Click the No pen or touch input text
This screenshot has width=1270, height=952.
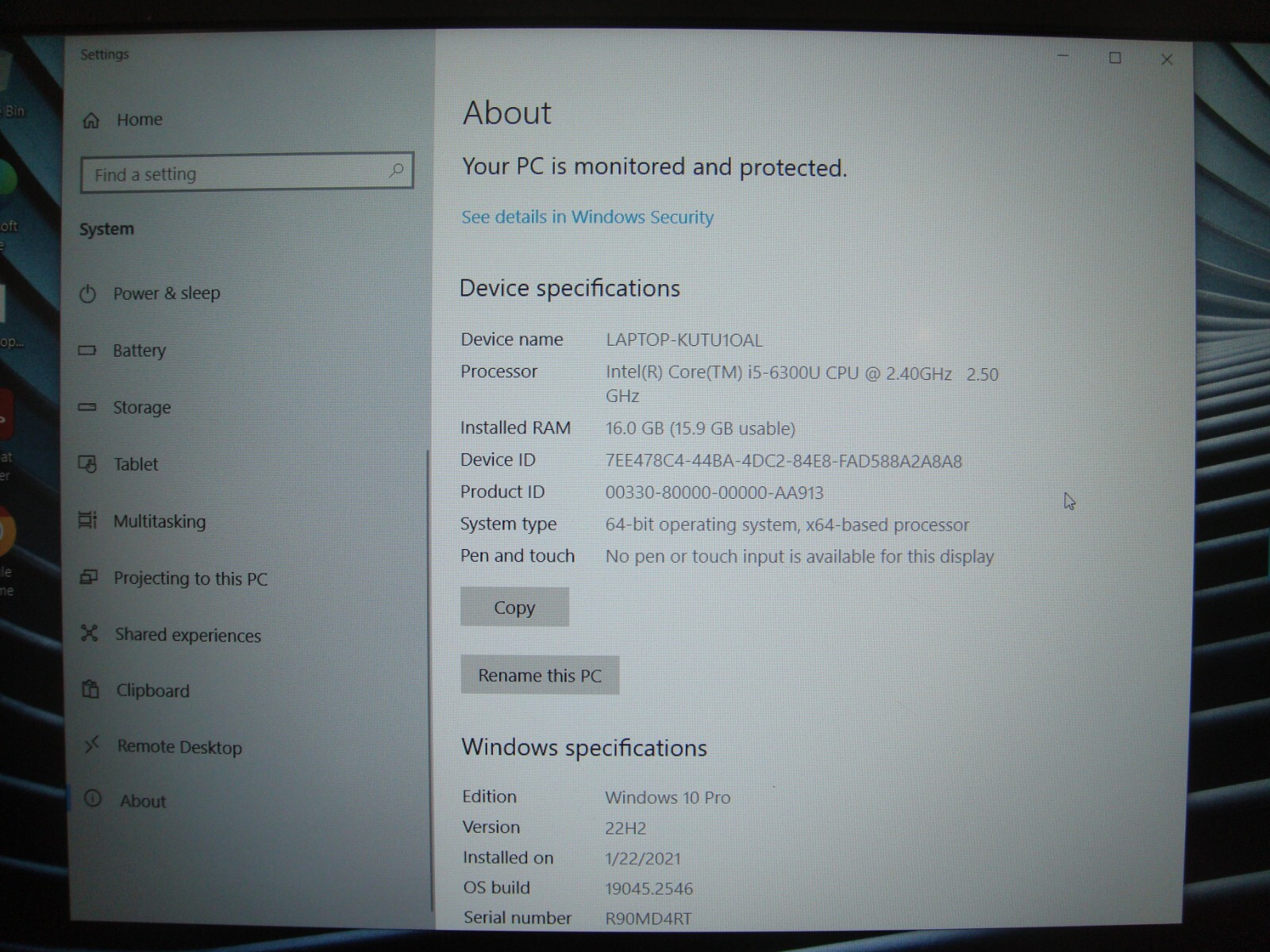799,557
